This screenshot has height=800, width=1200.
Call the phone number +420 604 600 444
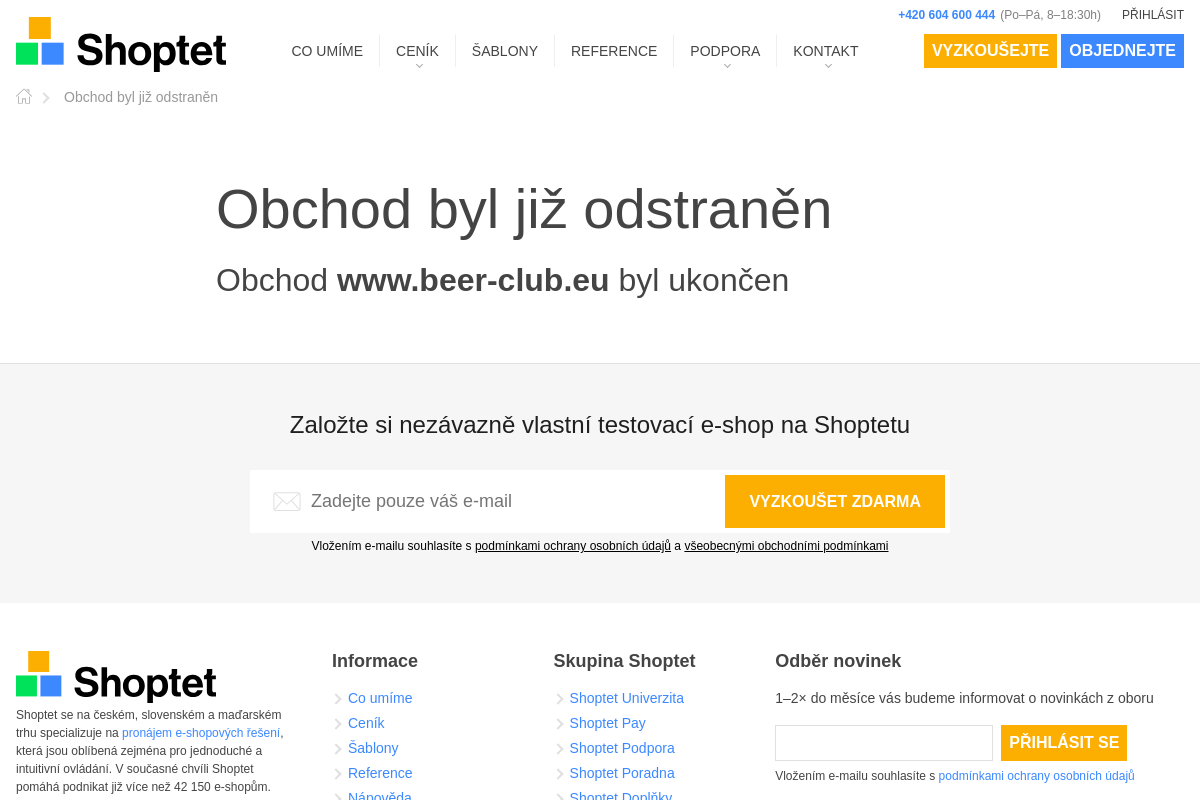[x=946, y=15]
